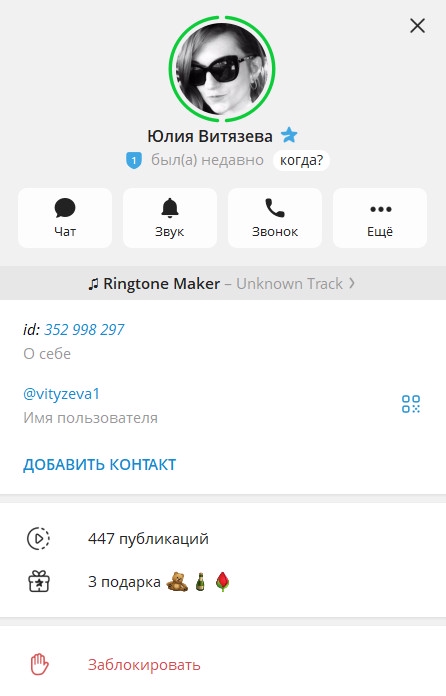Viewport: 446px width, 696px height.
Task: Open the gifts box icon
Action: (x=39, y=581)
